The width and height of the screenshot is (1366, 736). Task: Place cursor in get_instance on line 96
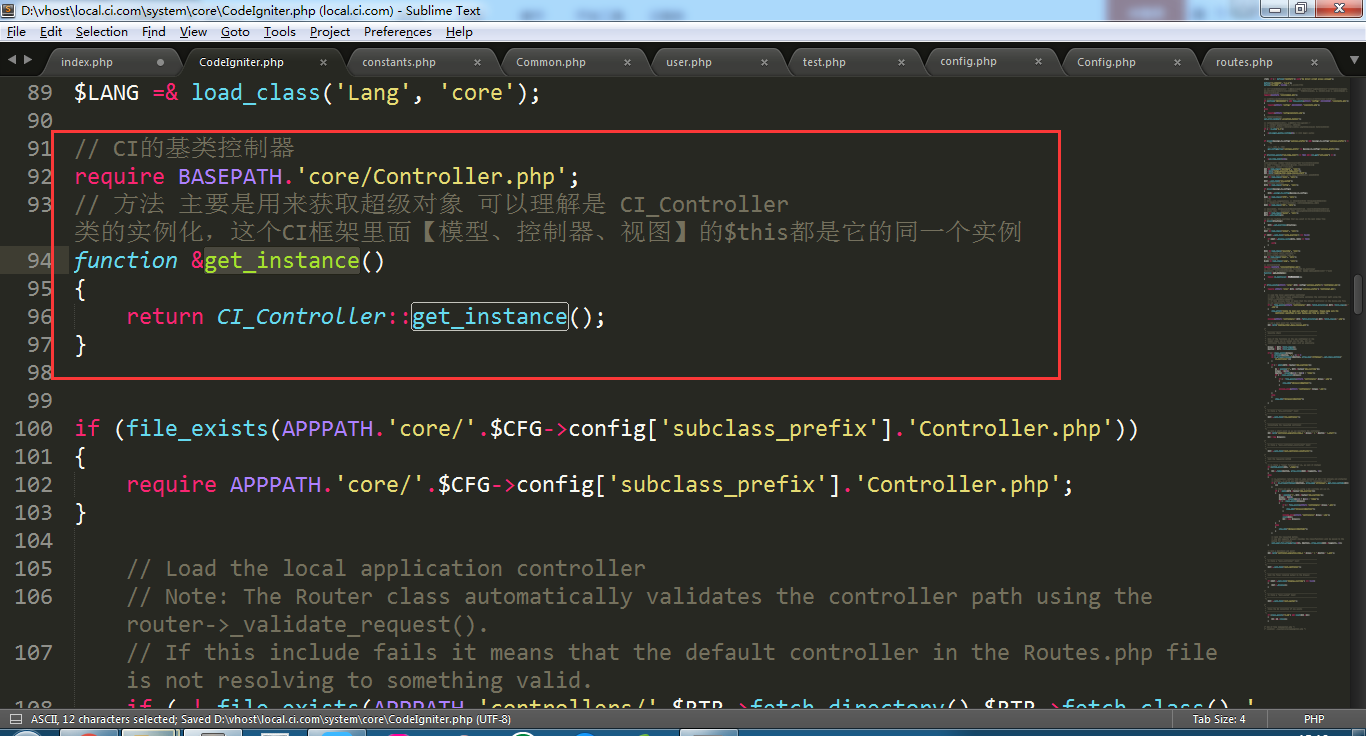point(489,317)
